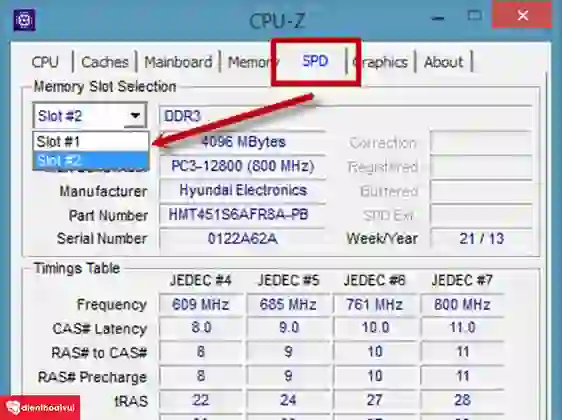Switch to the Graphics tab
The width and height of the screenshot is (562, 420).
(x=381, y=62)
